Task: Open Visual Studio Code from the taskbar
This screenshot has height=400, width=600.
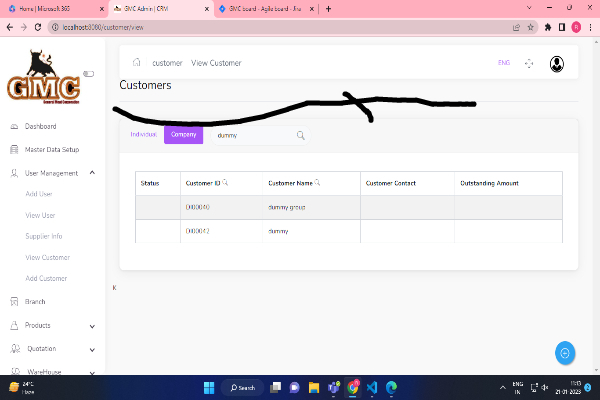Action: 369,387
